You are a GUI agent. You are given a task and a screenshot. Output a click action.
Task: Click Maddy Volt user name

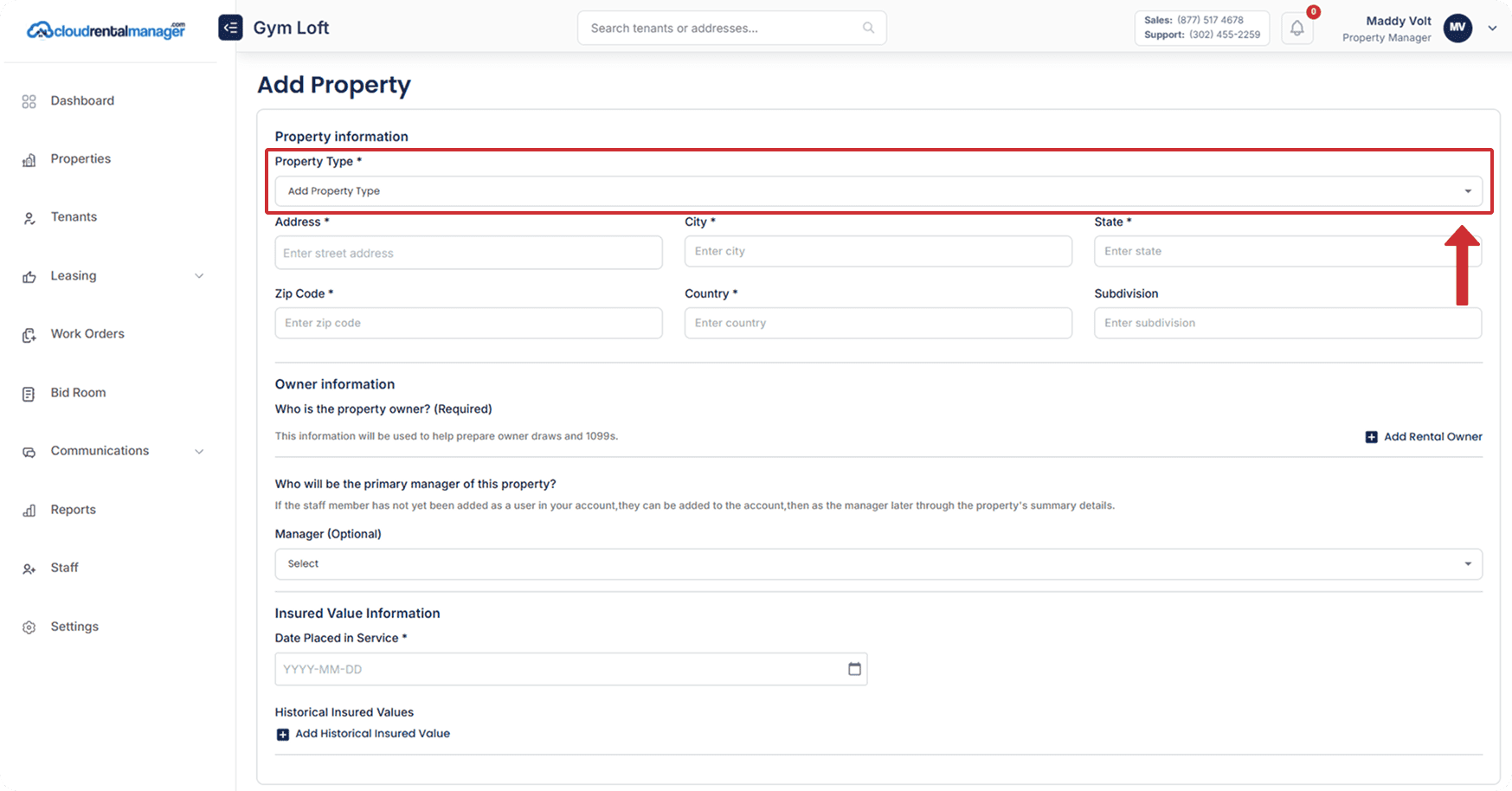[x=1399, y=21]
